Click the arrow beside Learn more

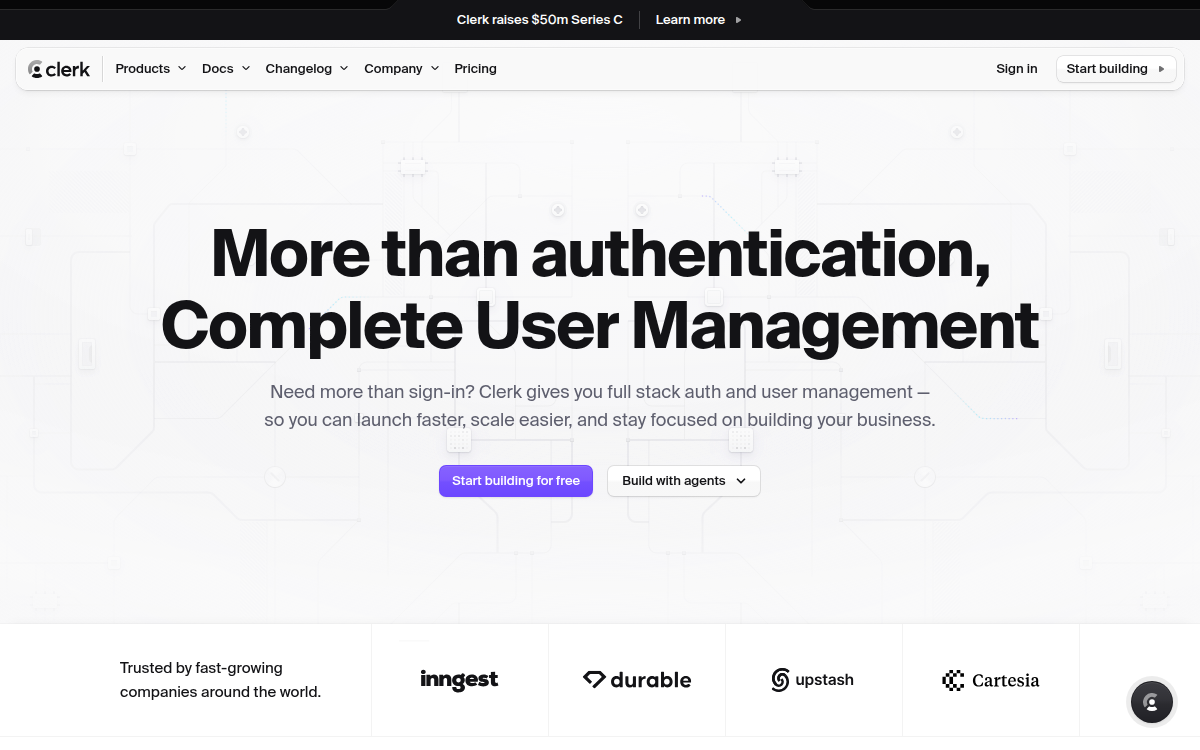point(738,20)
